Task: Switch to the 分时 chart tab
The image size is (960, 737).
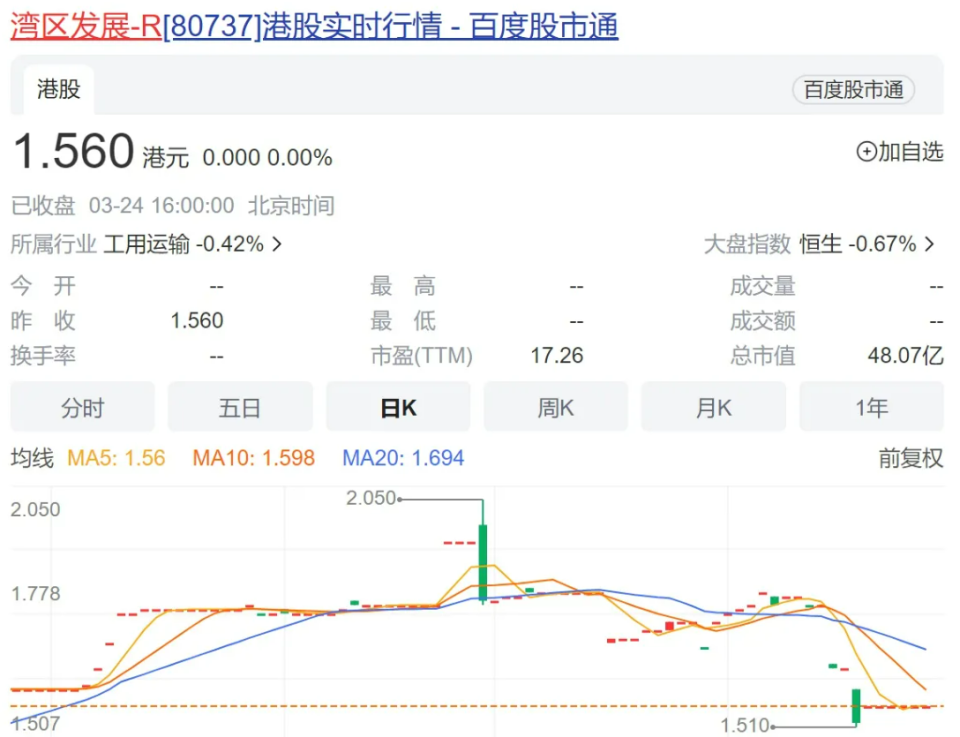Action: click(x=83, y=407)
